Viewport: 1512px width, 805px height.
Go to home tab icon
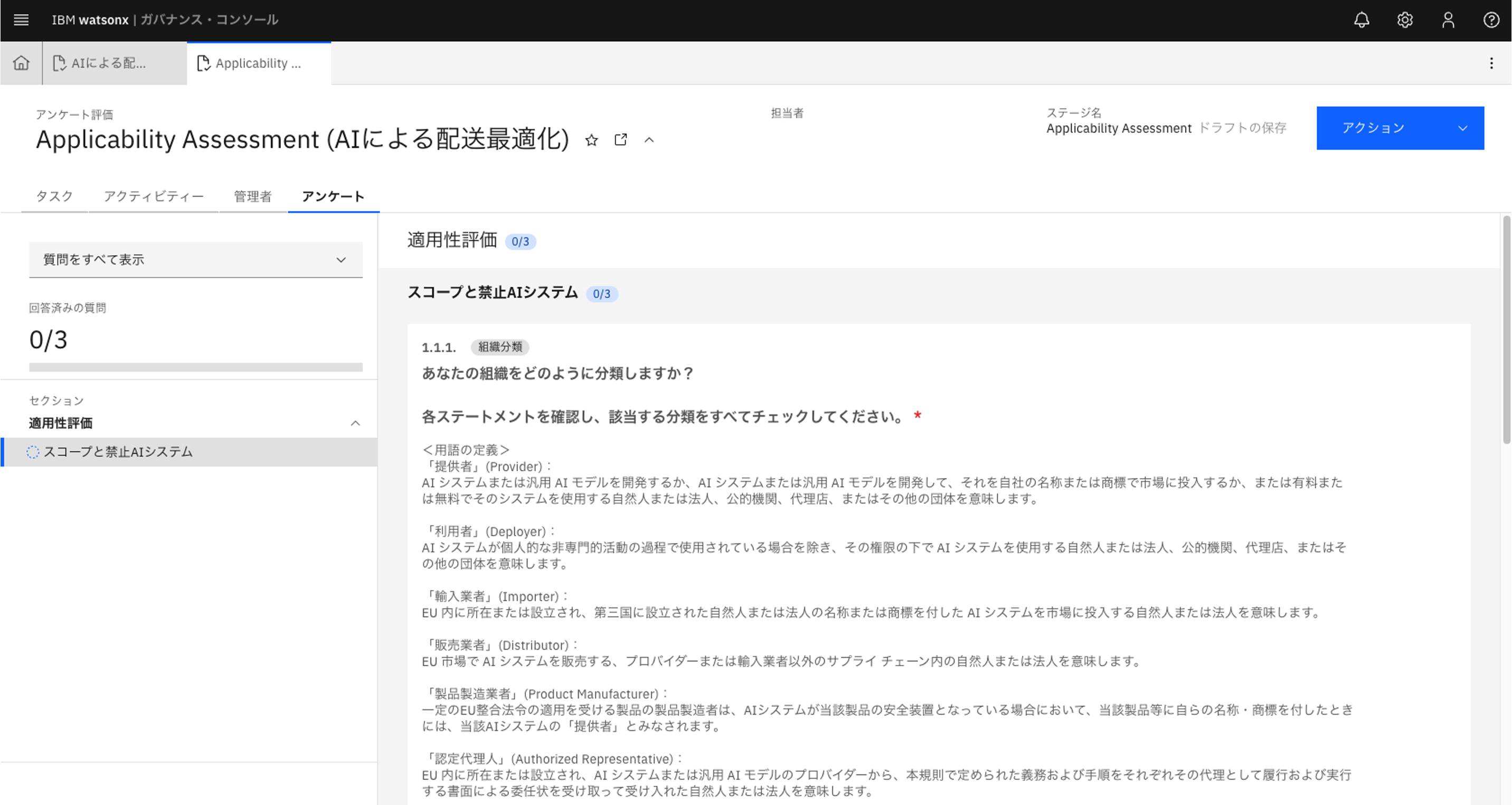(21, 63)
